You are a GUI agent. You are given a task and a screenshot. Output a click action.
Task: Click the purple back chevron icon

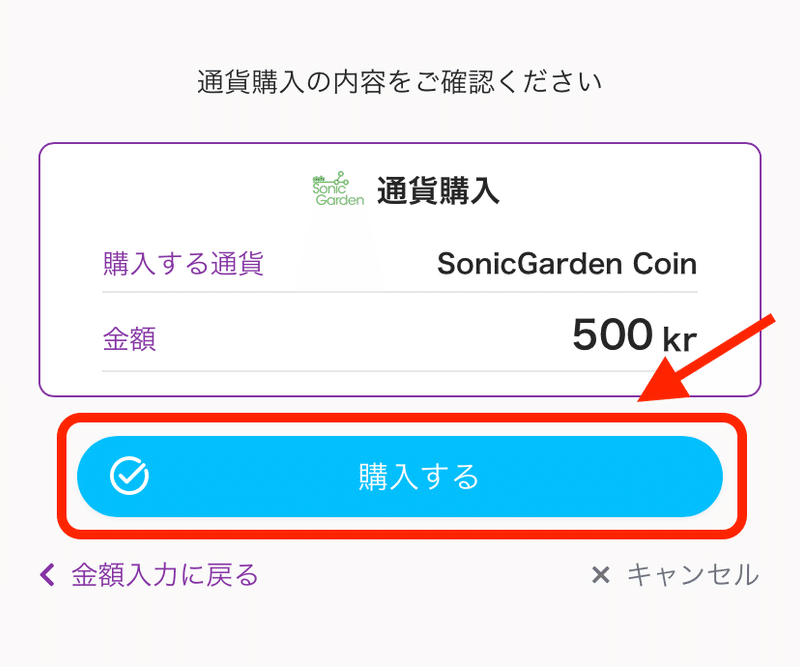click(47, 575)
